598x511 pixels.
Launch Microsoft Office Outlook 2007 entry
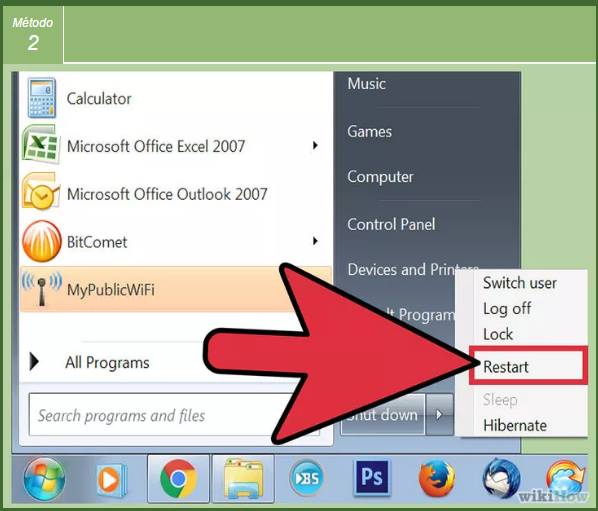coord(167,194)
